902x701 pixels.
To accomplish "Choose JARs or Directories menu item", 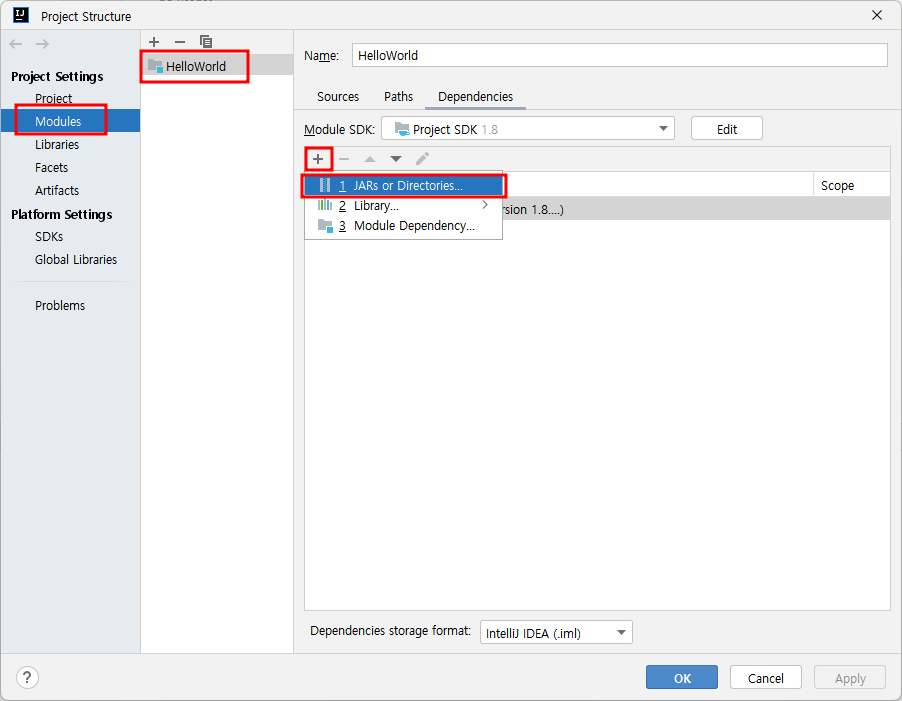I will pos(403,186).
